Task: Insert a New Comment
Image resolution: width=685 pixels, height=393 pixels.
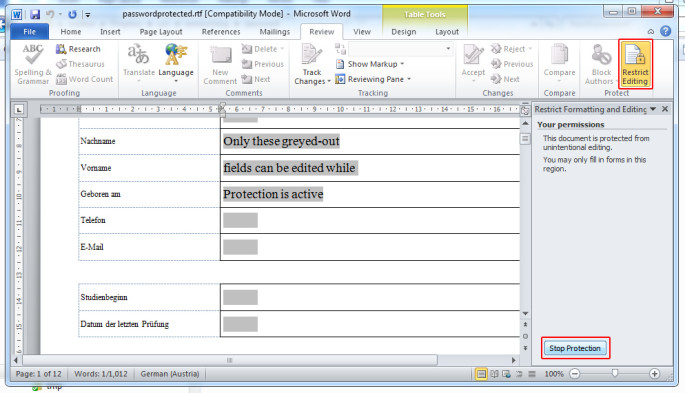Action: pyautogui.click(x=220, y=64)
